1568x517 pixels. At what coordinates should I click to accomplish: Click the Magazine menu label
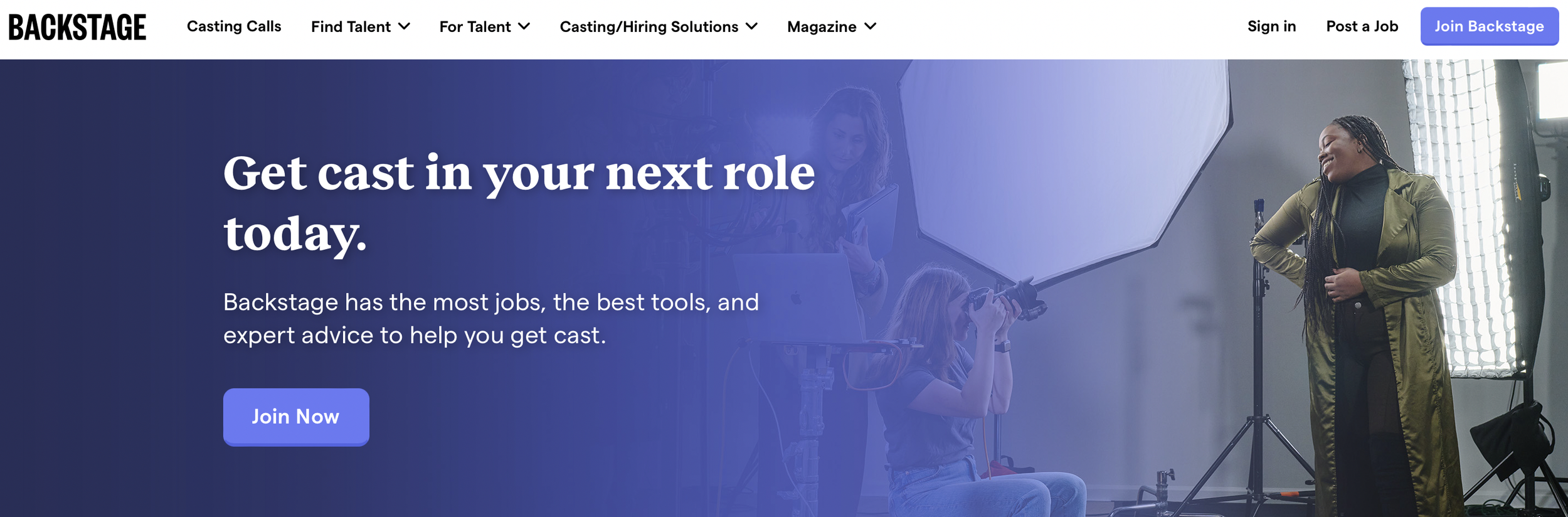[822, 27]
